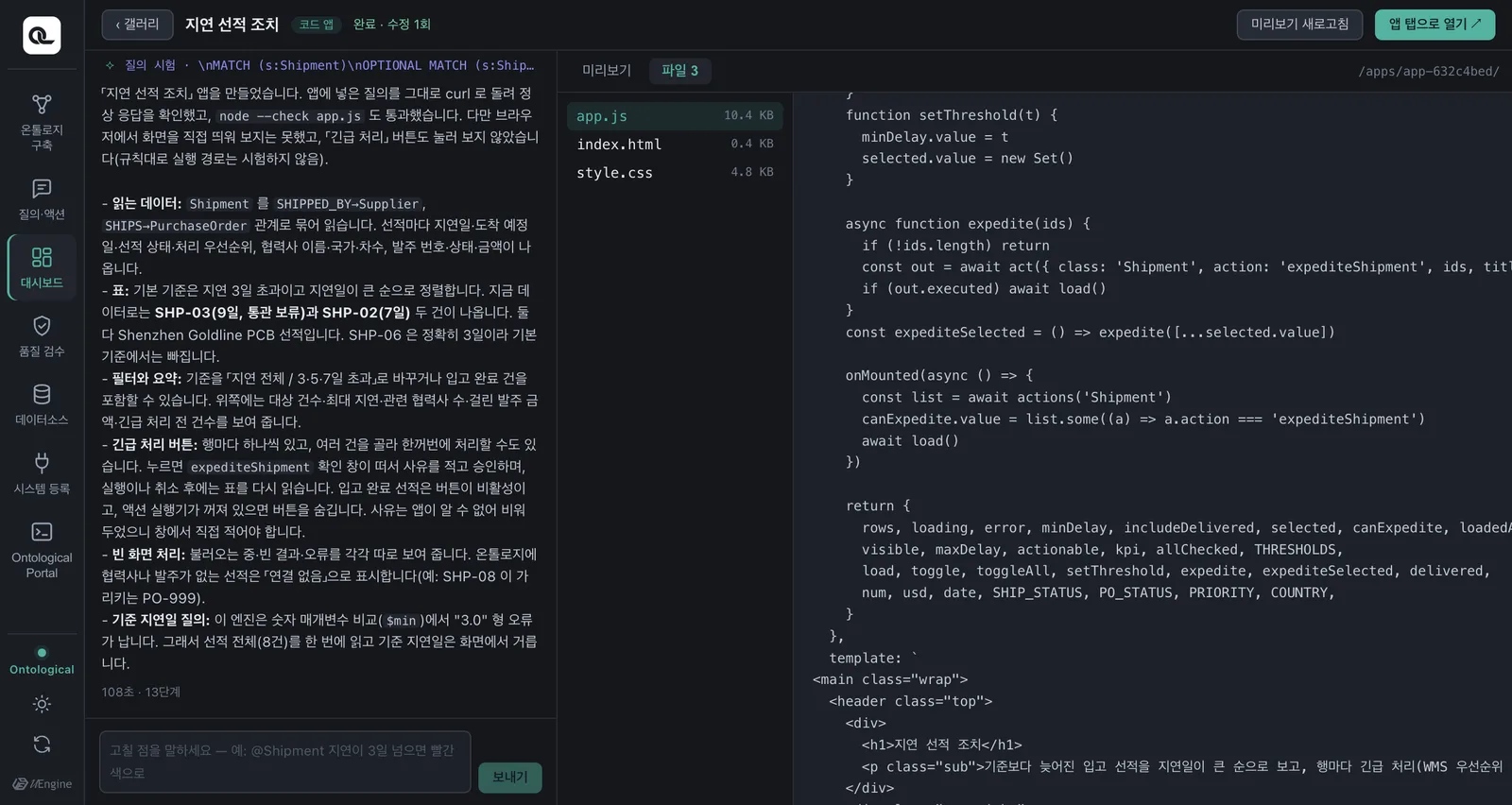Go back to 갤러리
The height and width of the screenshot is (805, 1512).
(x=137, y=25)
